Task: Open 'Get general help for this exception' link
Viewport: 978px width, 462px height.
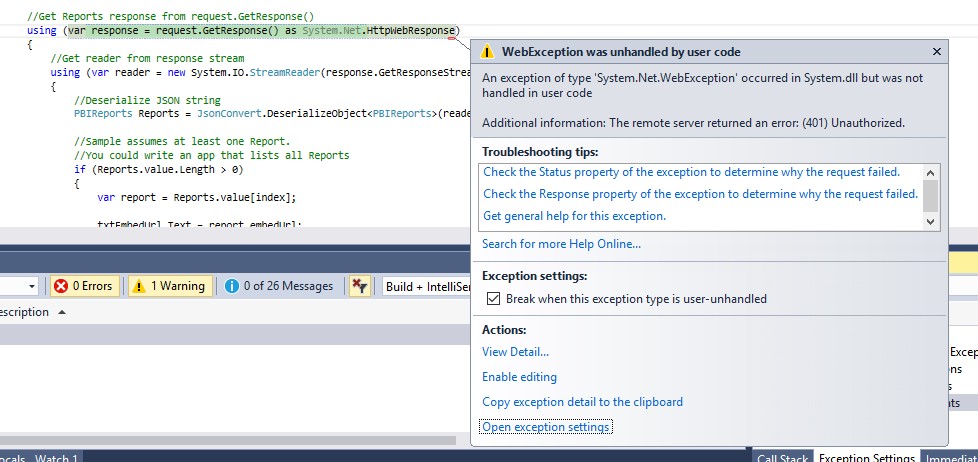Action: [574, 216]
